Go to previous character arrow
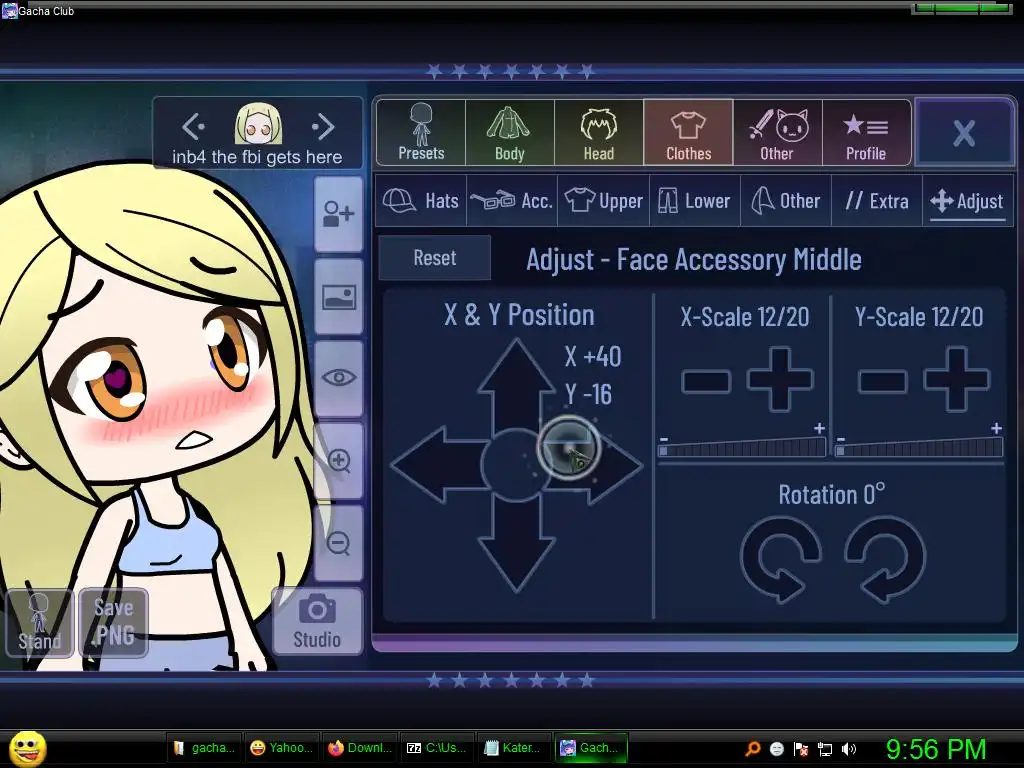Image resolution: width=1024 pixels, height=768 pixels. click(193, 126)
